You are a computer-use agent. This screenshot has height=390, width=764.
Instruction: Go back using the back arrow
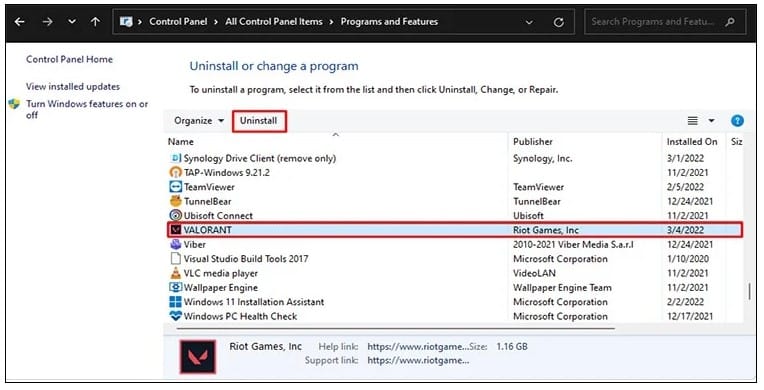(19, 22)
